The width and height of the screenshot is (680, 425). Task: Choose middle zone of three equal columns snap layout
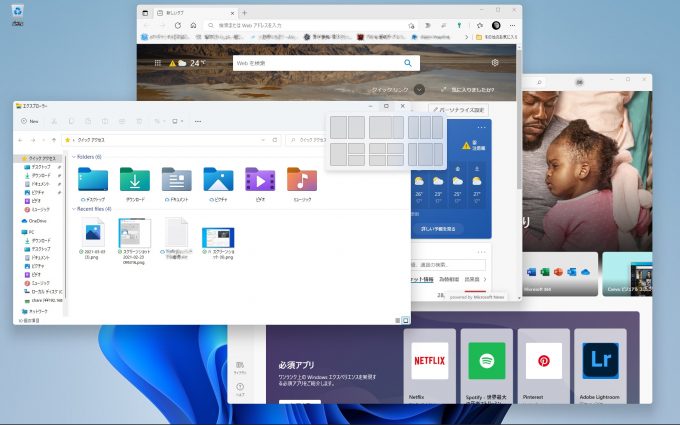(425, 128)
